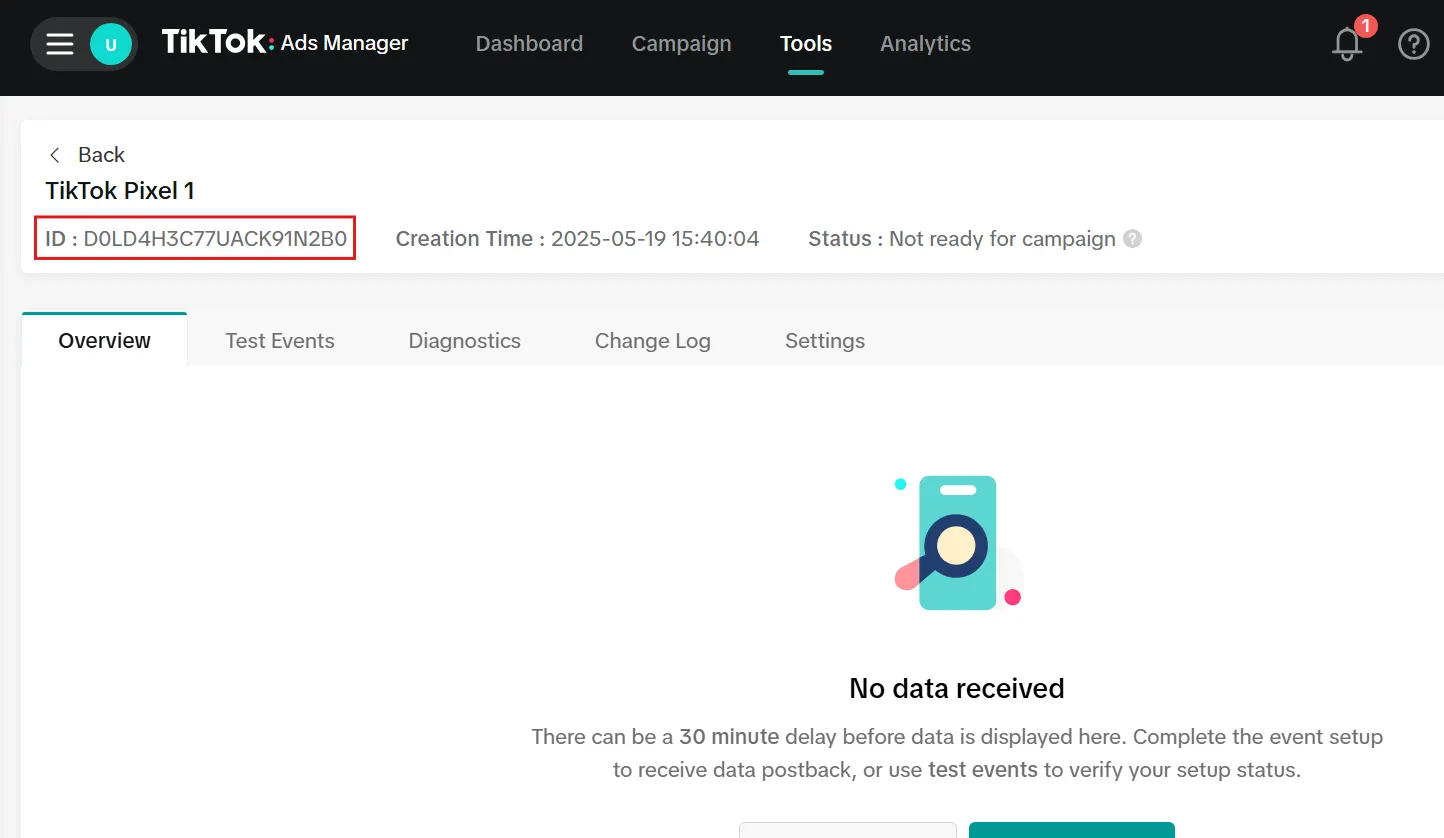This screenshot has width=1444, height=838.
Task: Open the Campaign menu
Action: click(681, 44)
